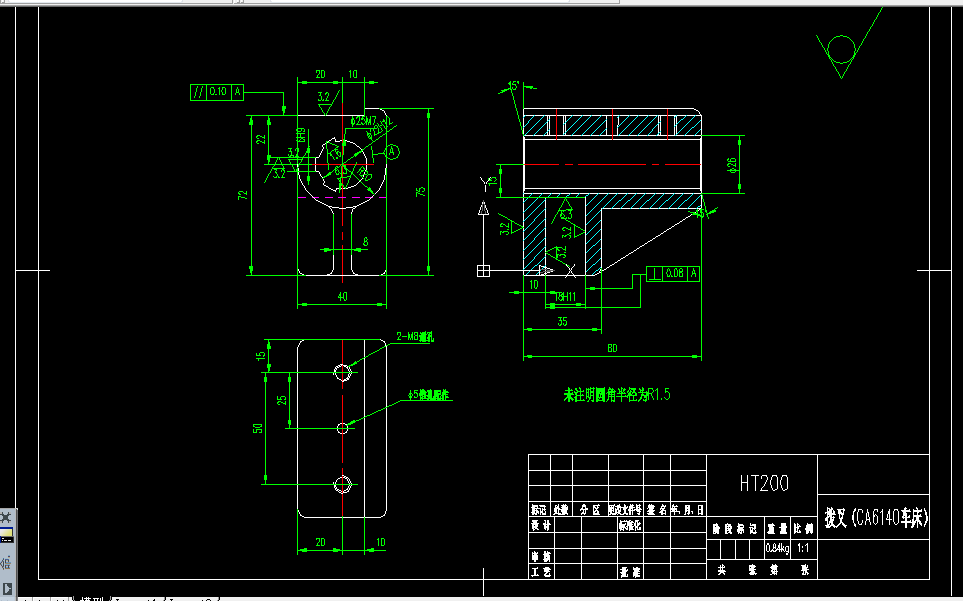Click the "8" rib thickness dimension
963x601 pixels.
tap(365, 242)
